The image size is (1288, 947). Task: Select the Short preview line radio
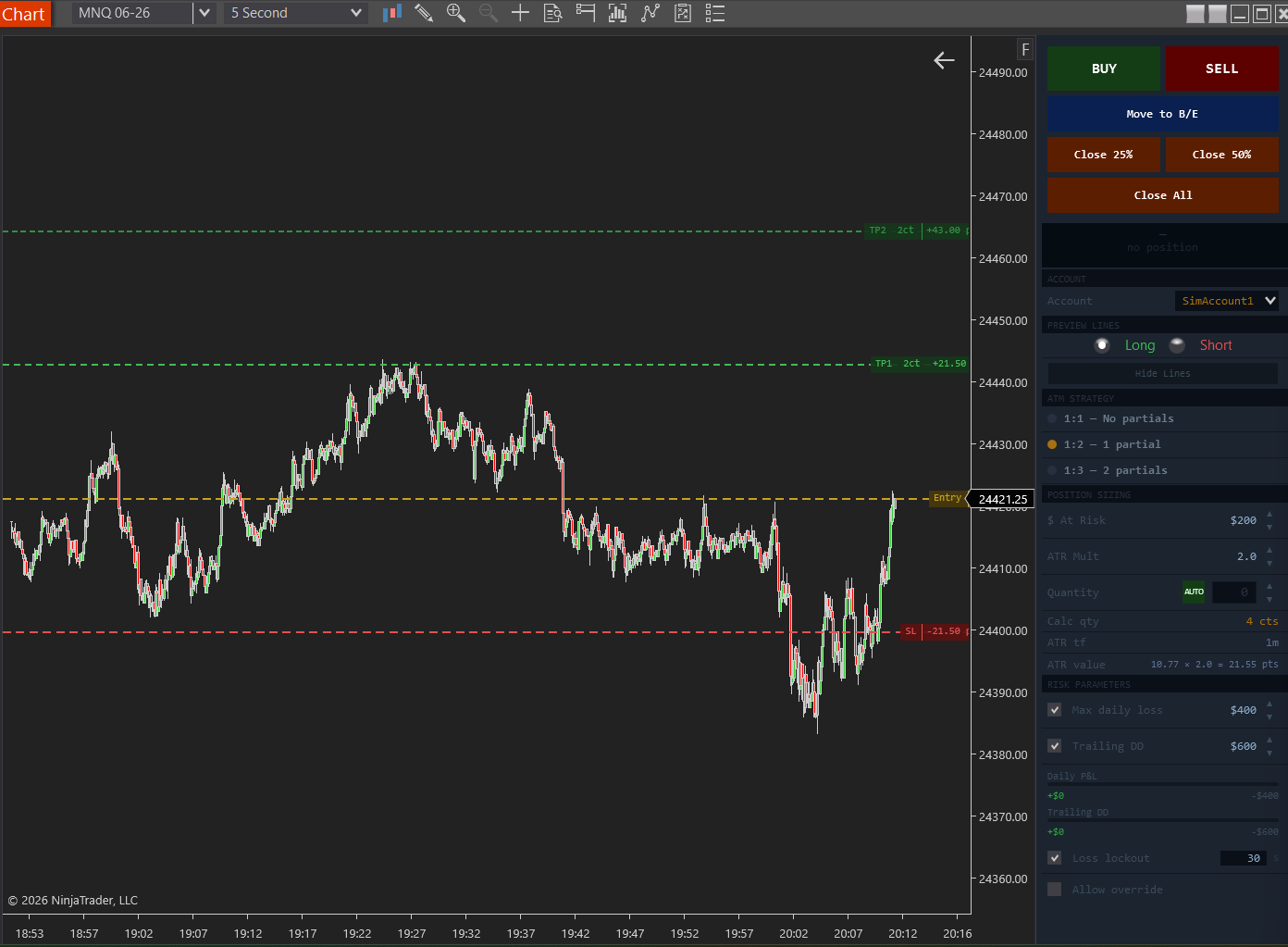pos(1176,344)
